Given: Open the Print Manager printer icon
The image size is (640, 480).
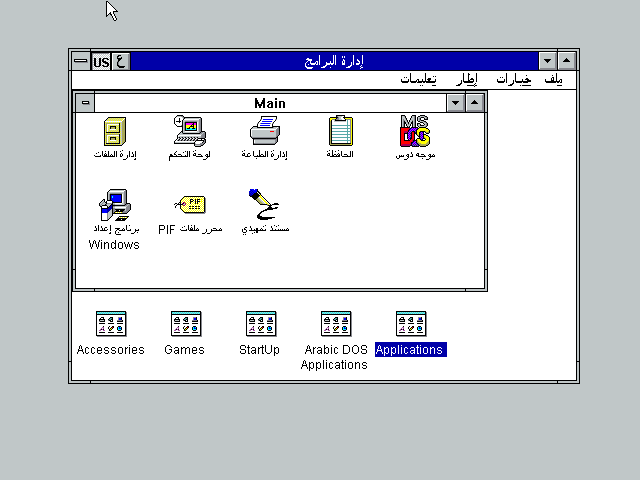Looking at the screenshot, I should coord(265,131).
